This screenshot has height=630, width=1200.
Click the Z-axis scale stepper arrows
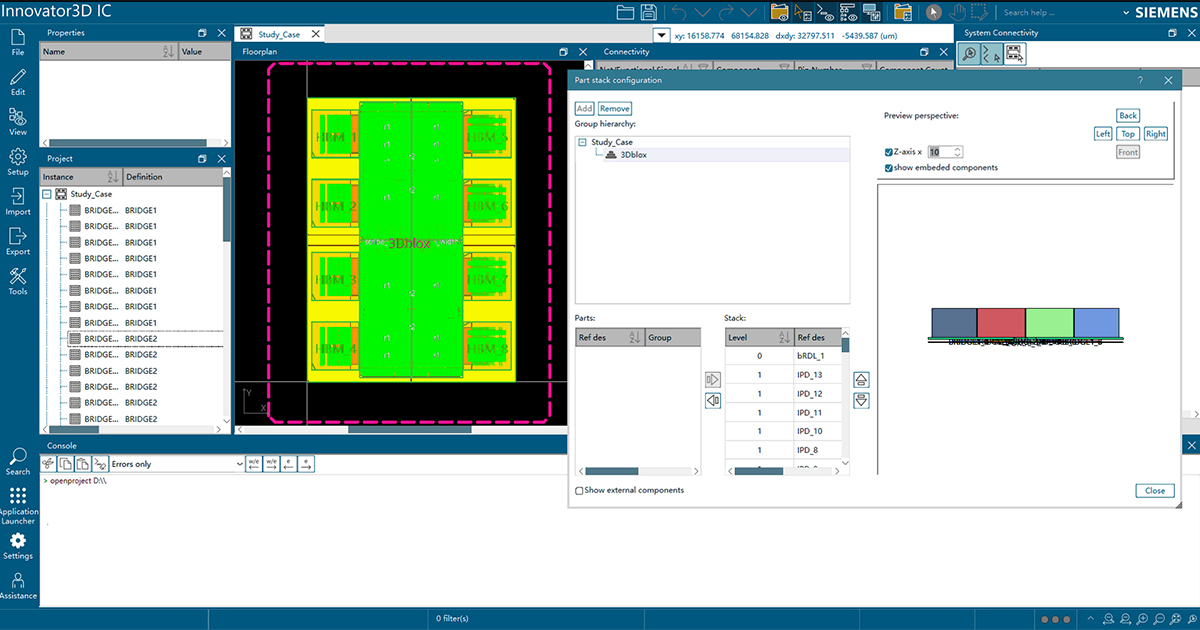[957, 152]
